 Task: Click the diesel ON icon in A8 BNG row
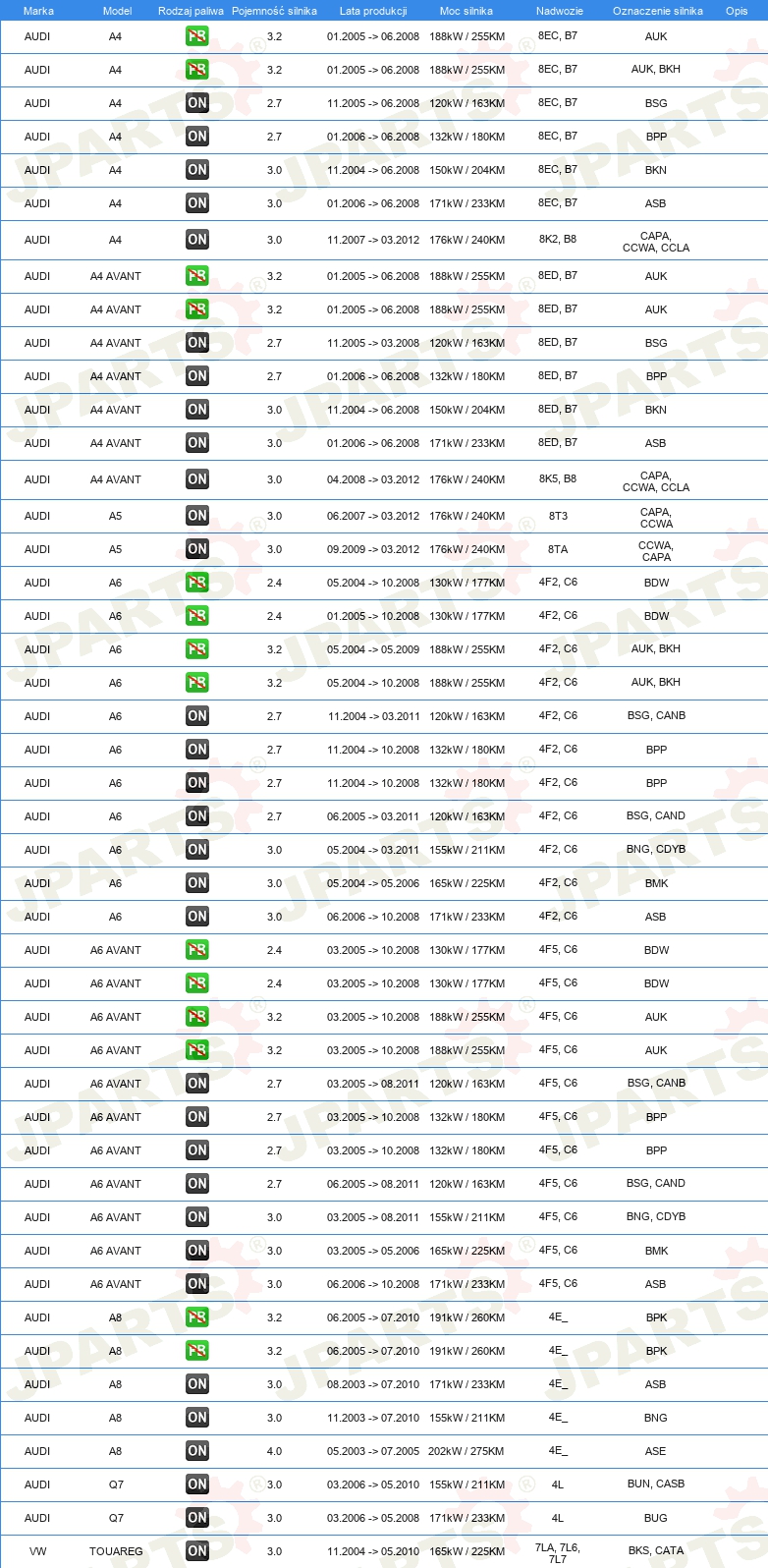coord(197,1418)
